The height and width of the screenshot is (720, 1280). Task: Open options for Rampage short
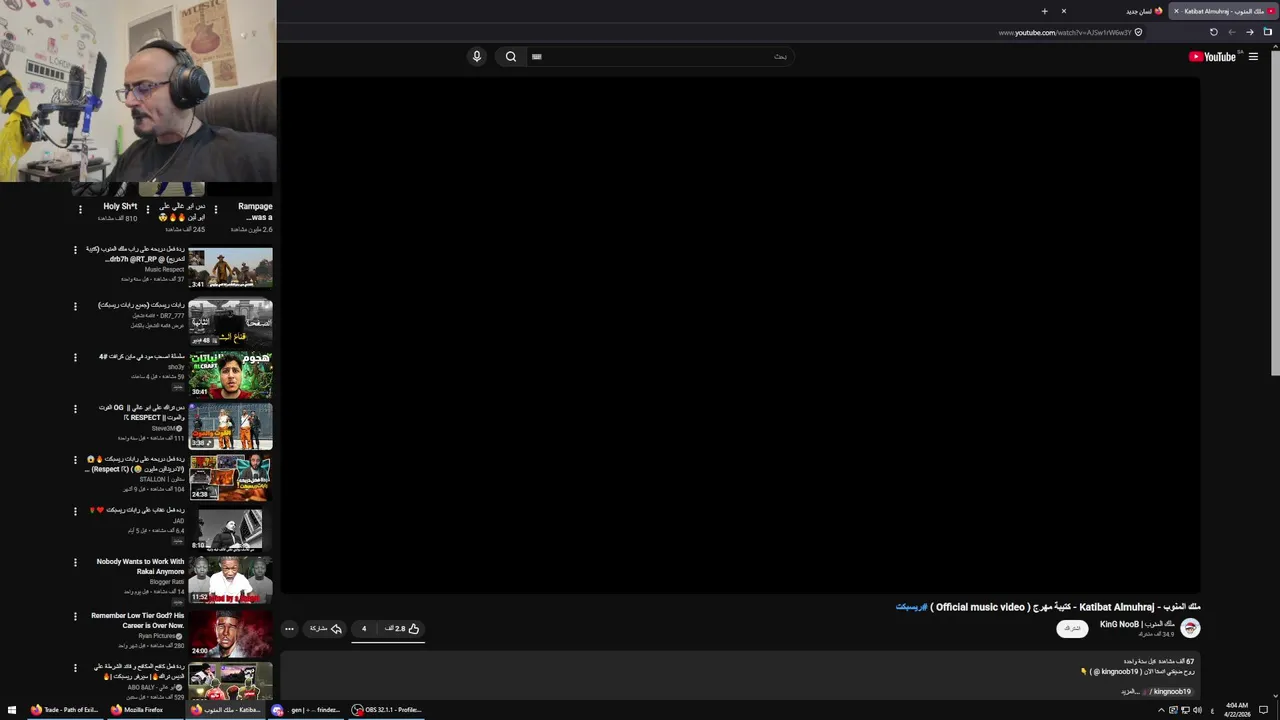point(216,210)
